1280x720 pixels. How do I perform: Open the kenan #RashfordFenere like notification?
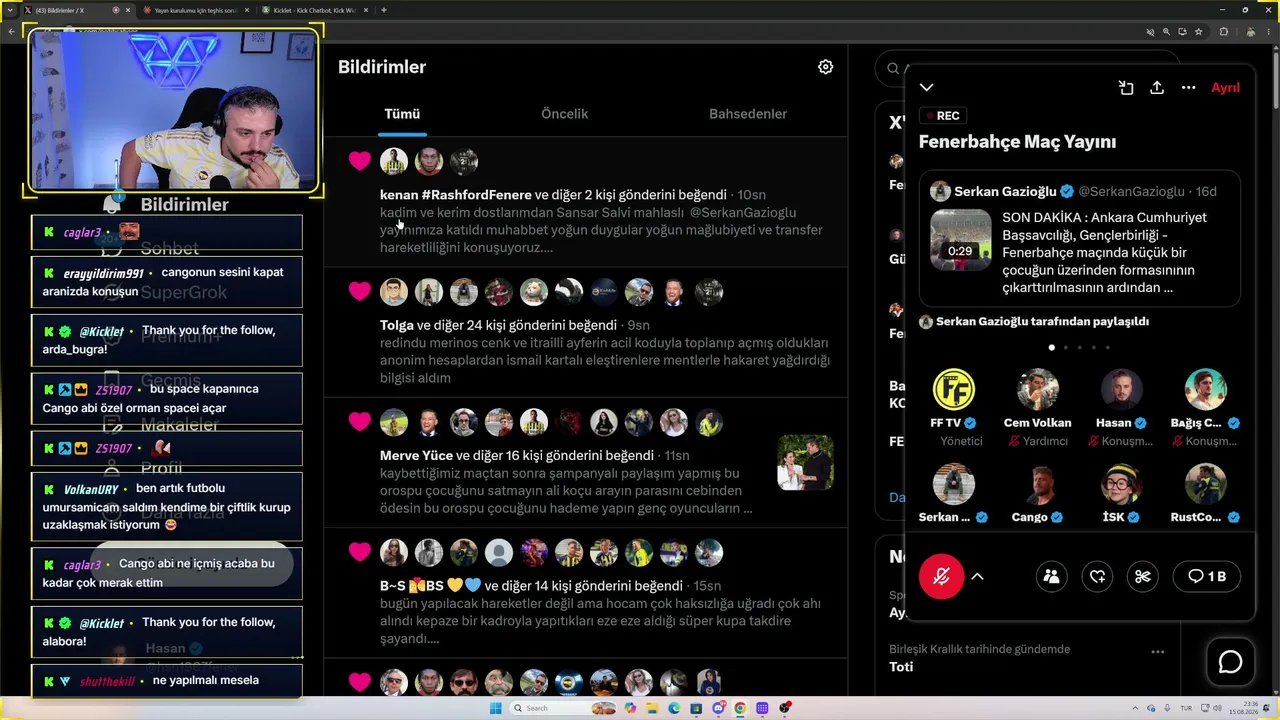point(586,202)
